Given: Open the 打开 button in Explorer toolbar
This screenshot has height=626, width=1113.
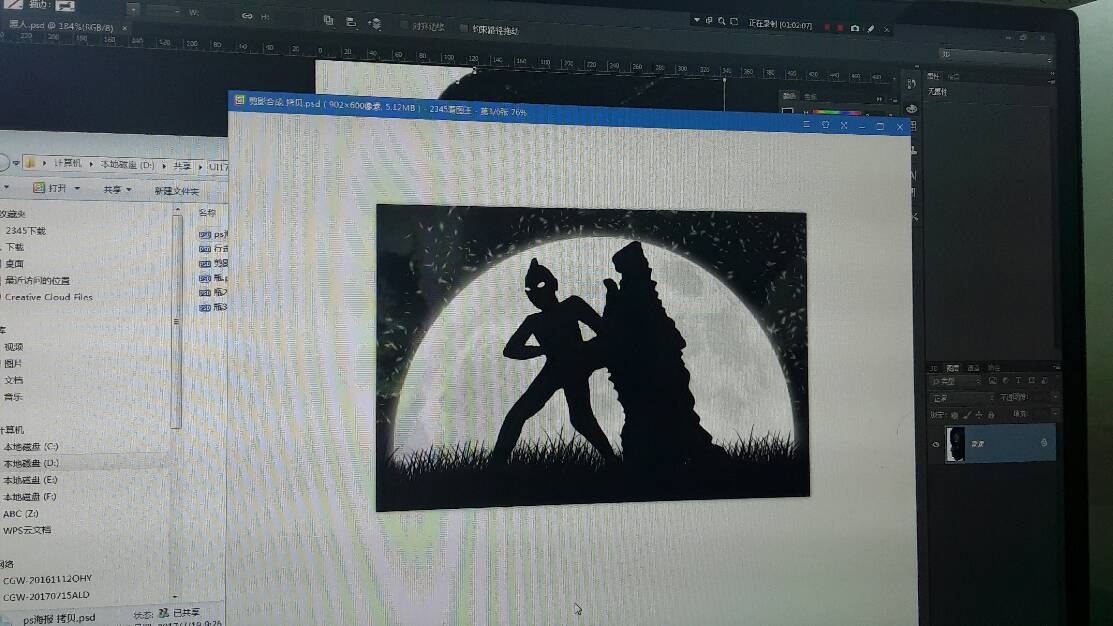Looking at the screenshot, I should [50, 188].
